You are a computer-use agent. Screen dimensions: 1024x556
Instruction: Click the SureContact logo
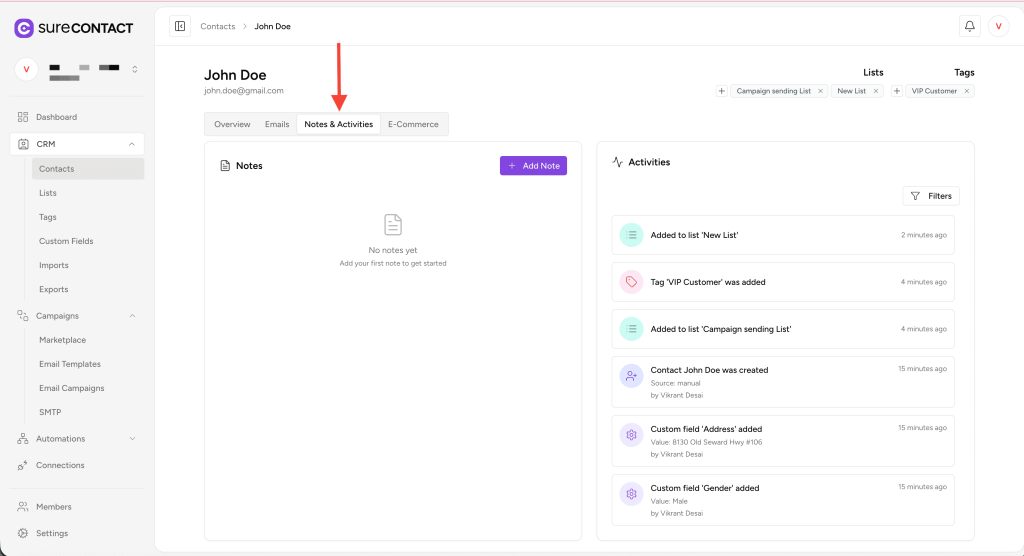click(74, 28)
